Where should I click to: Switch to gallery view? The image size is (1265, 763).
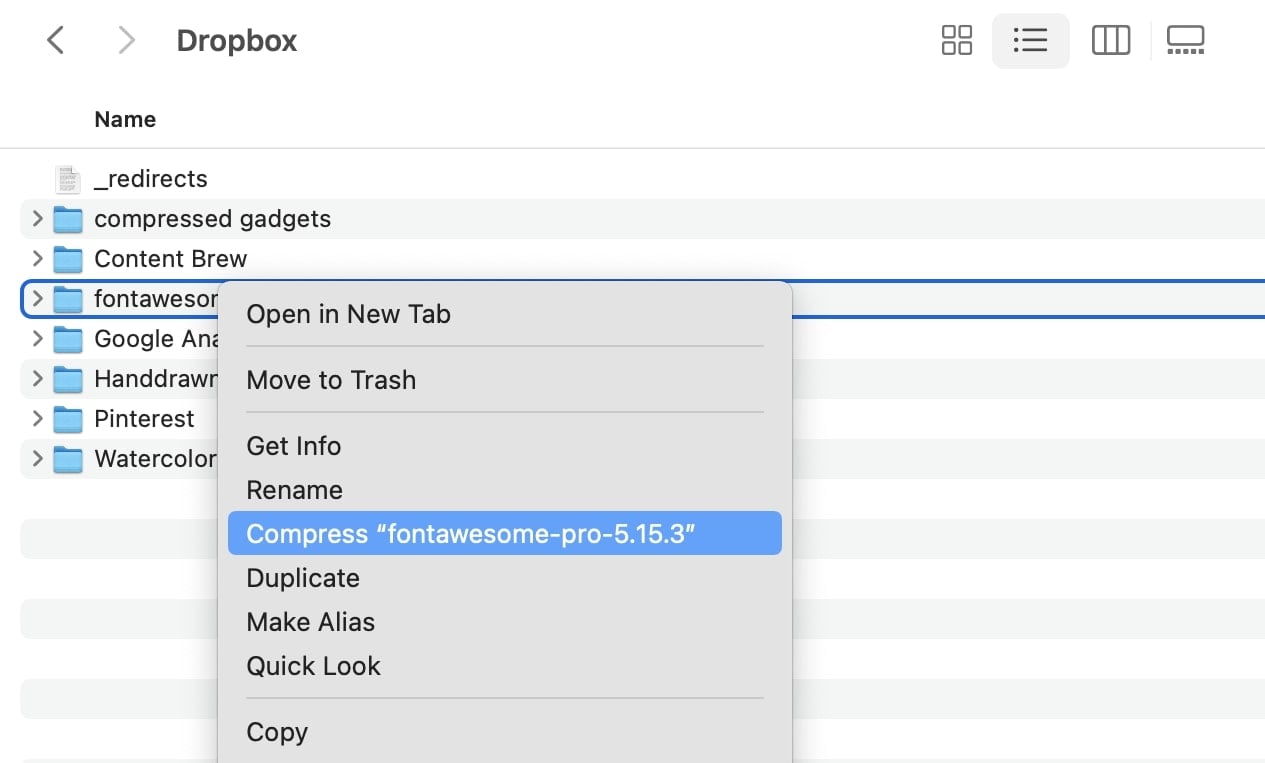tap(1186, 40)
